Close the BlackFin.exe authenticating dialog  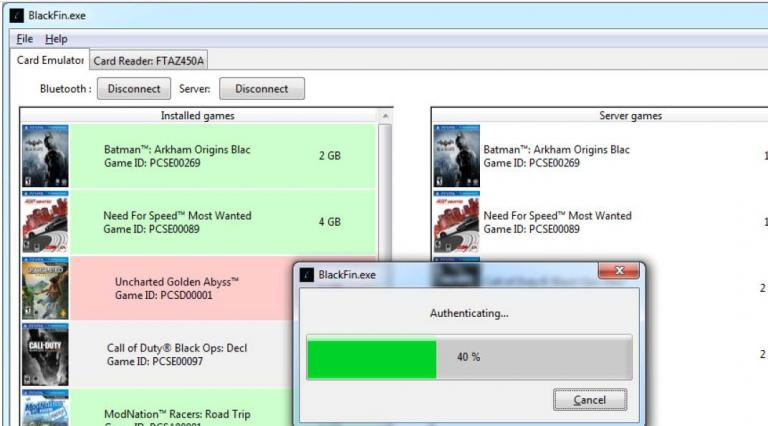click(619, 271)
